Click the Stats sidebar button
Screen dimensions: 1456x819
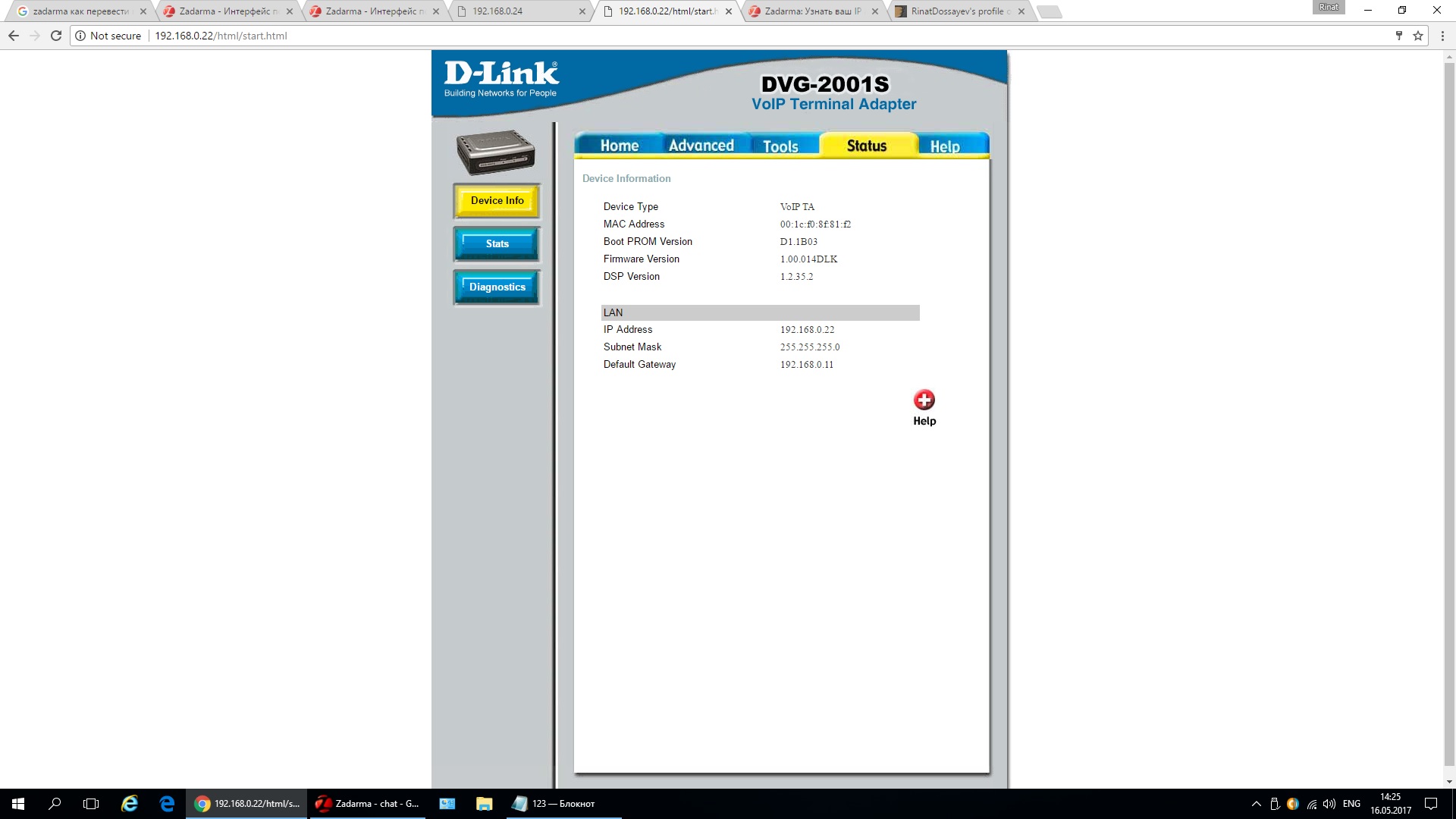click(497, 244)
